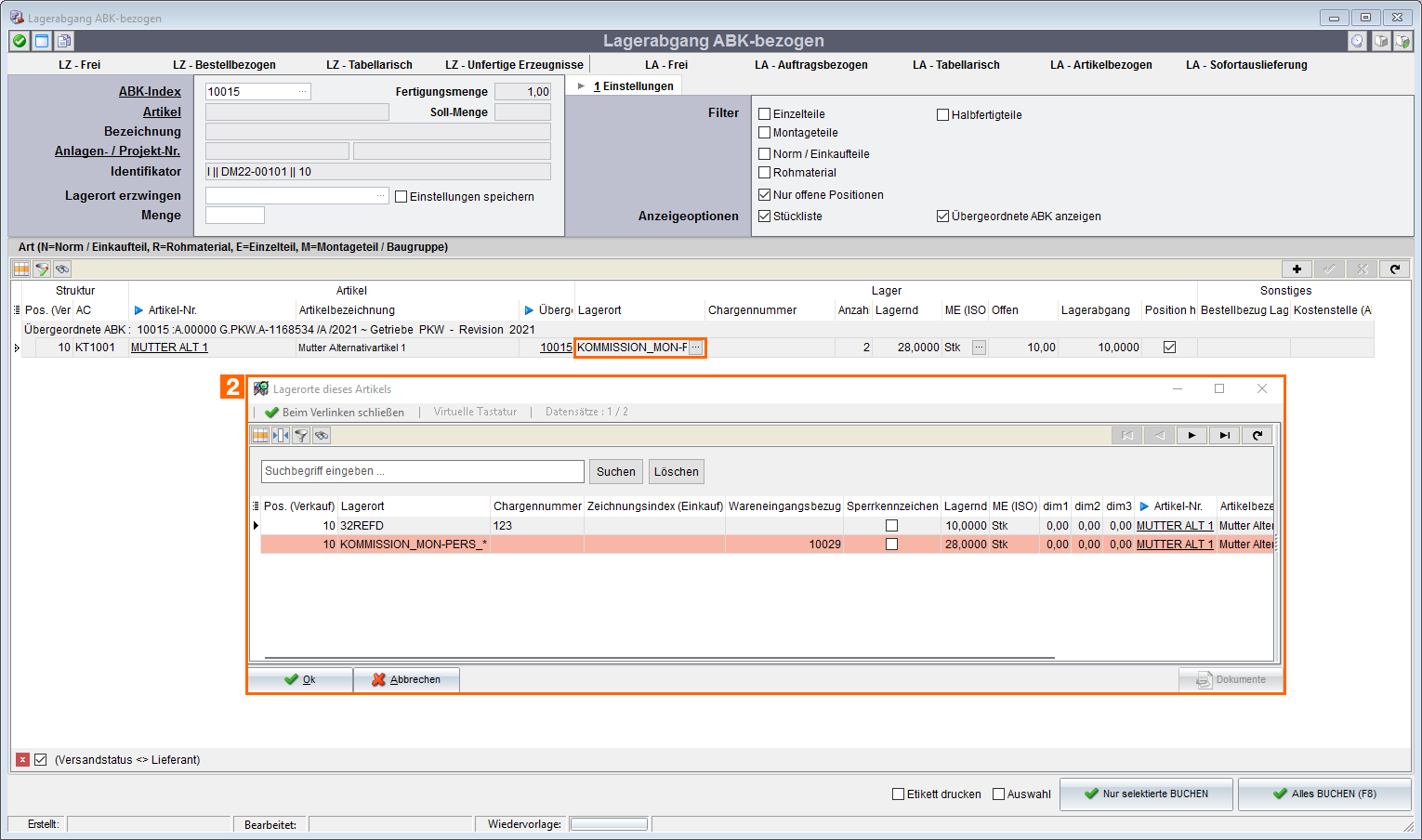Click the green checkmark icon in top toolbar
1422x840 pixels.
point(20,41)
